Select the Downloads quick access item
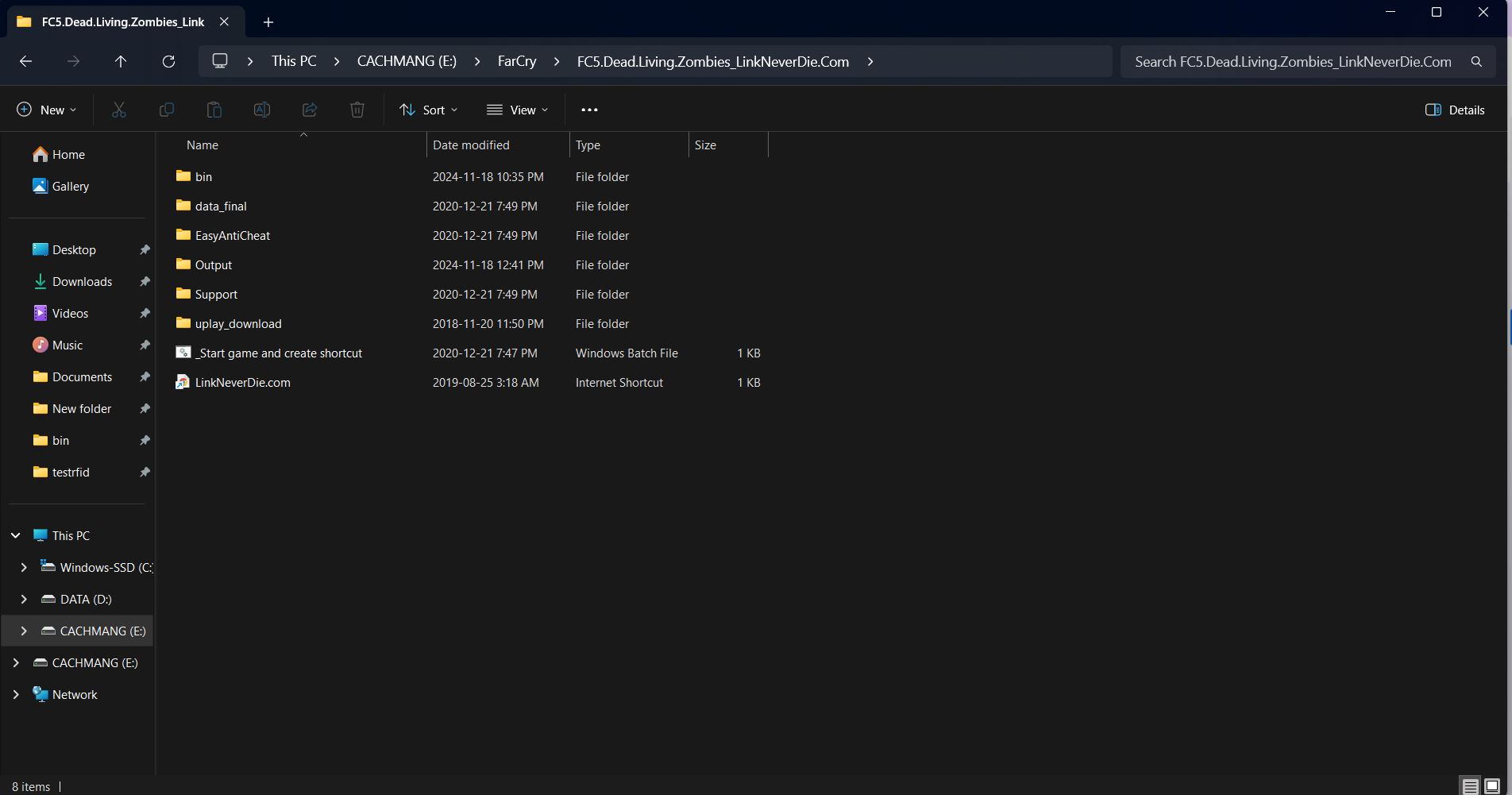The height and width of the screenshot is (795, 1512). point(82,281)
